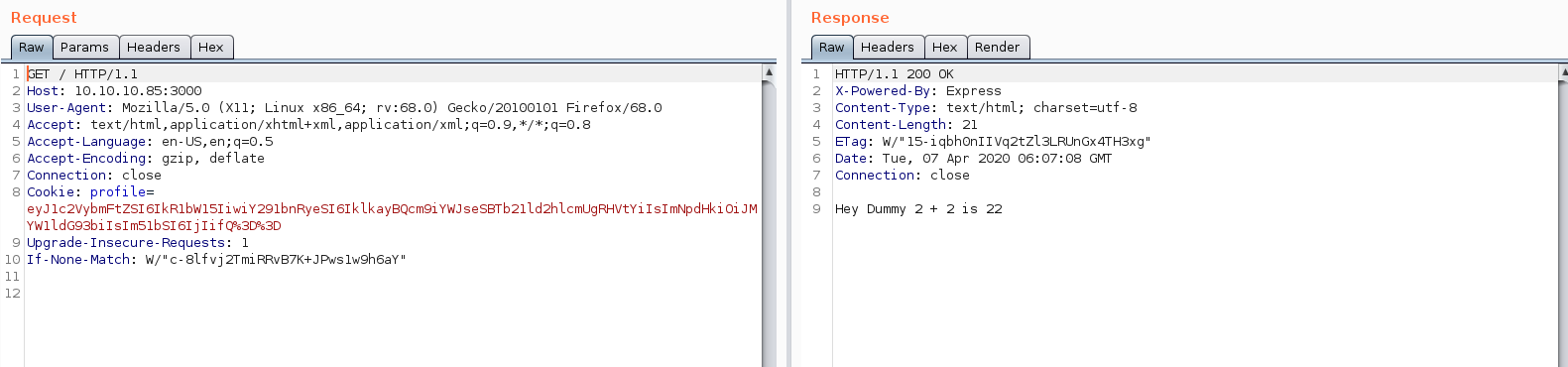The image size is (1568, 367).
Task: Click the Host: 10.10.10.85:3000 header line
Action: [x=114, y=91]
